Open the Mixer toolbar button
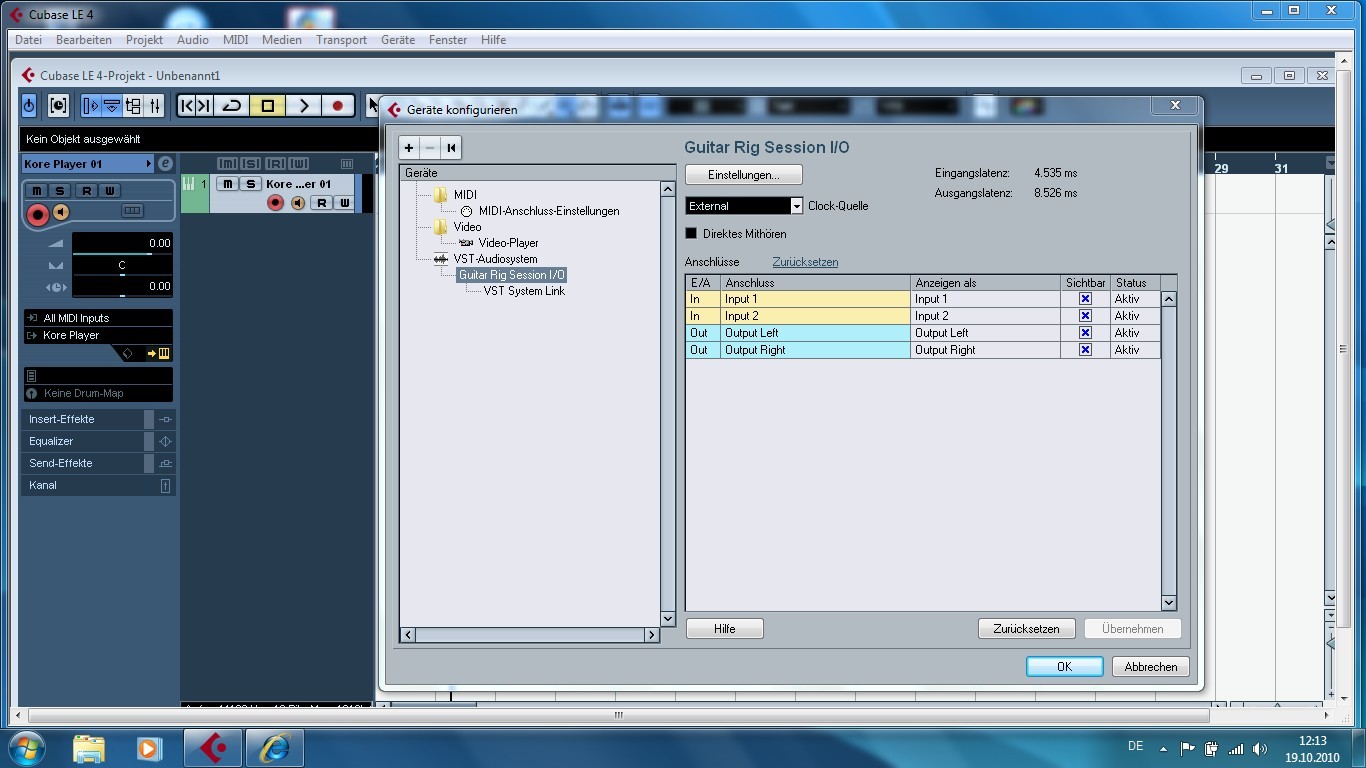Viewport: 1366px width, 768px height. coord(155,105)
